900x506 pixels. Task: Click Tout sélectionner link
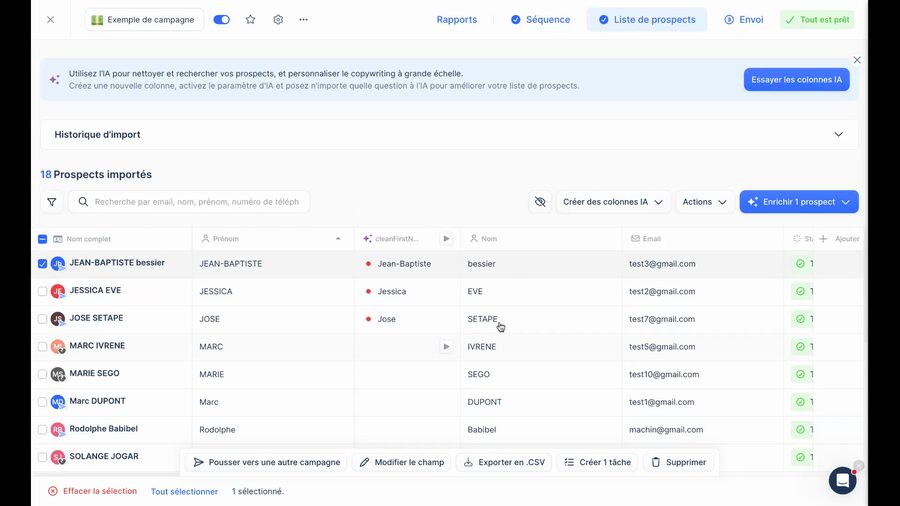tap(184, 492)
